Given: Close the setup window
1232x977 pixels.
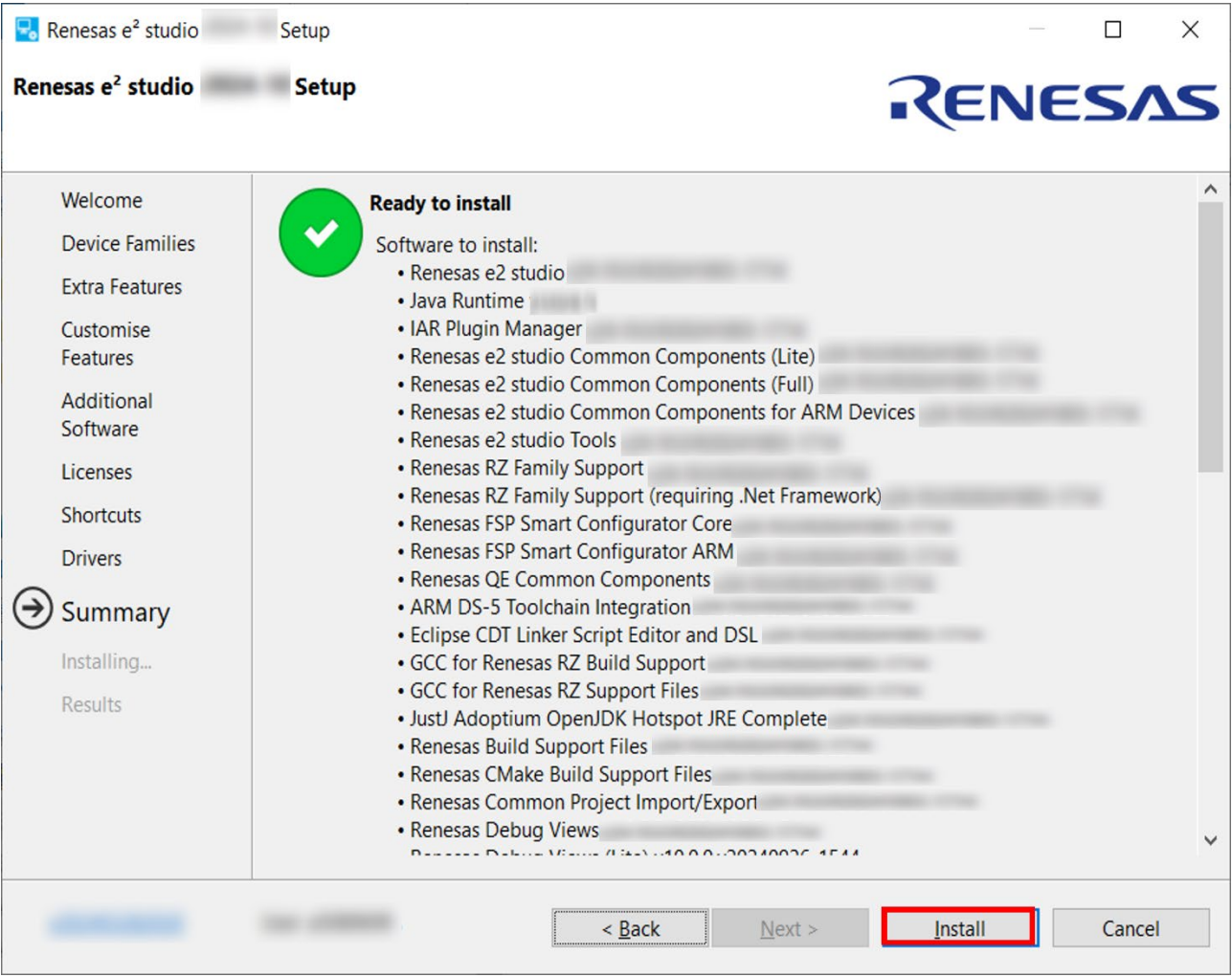Looking at the screenshot, I should pyautogui.click(x=1190, y=30).
